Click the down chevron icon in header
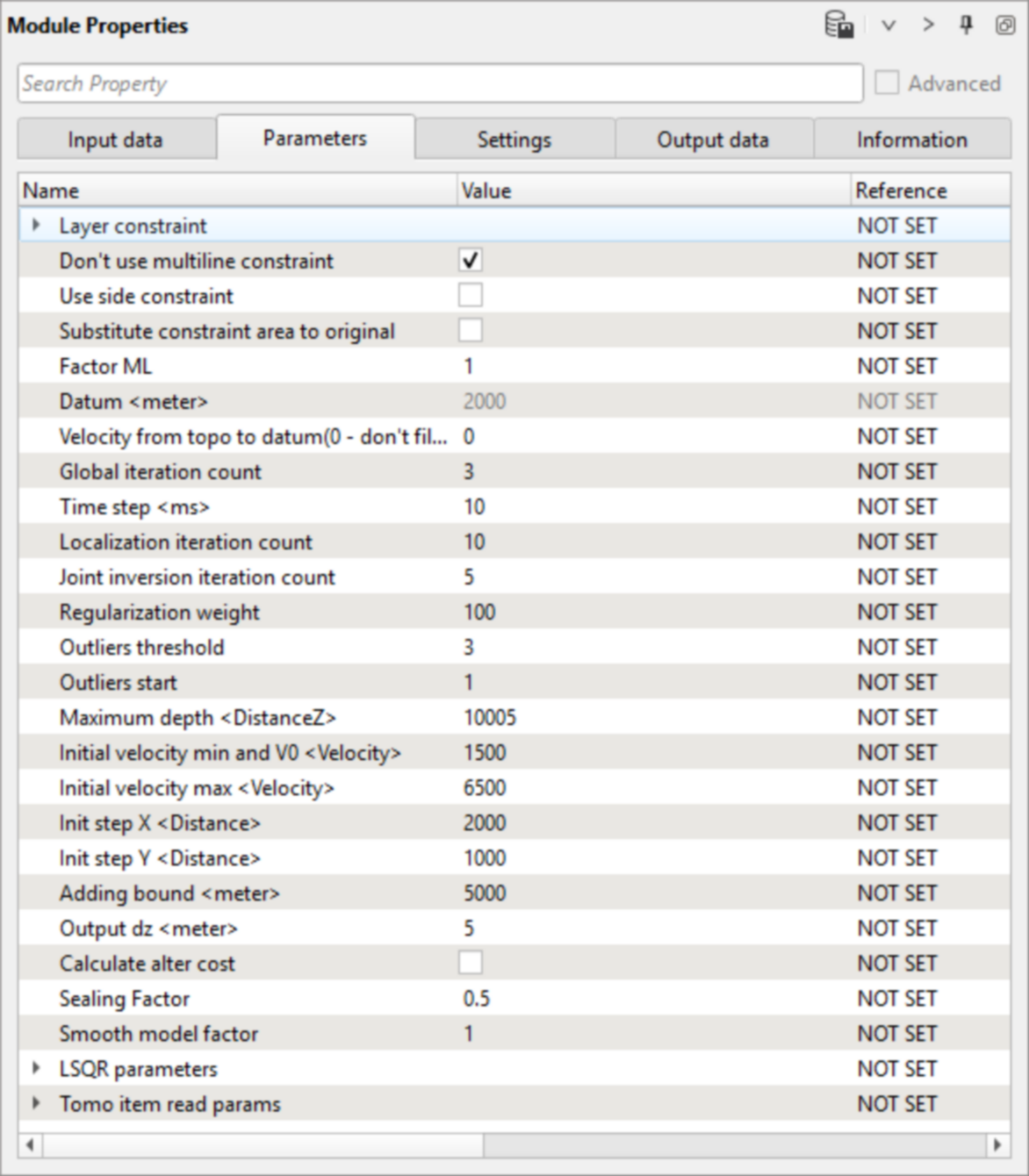Viewport: 1029px width, 1176px height. point(889,25)
